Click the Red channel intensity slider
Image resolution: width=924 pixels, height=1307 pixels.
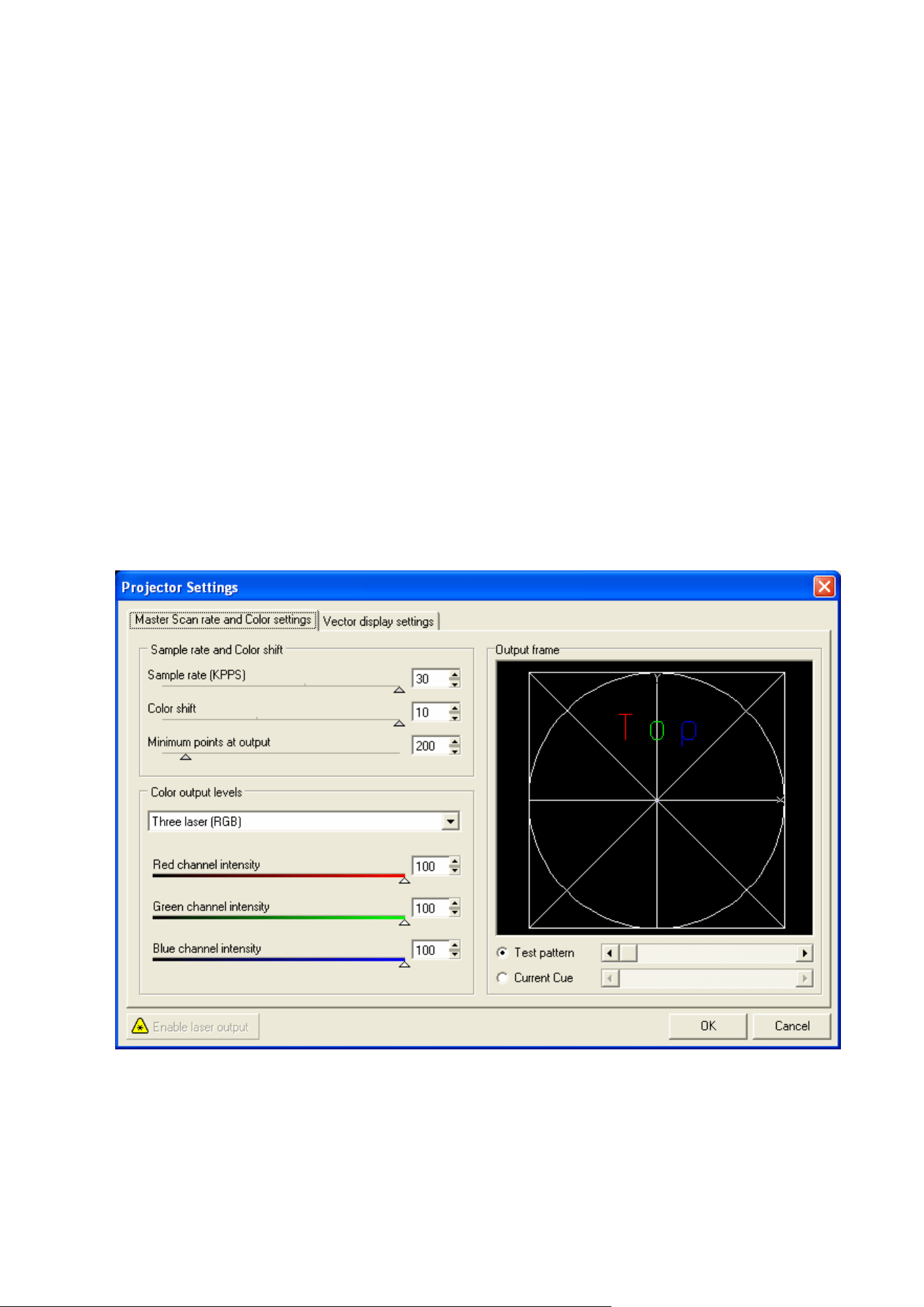click(278, 876)
